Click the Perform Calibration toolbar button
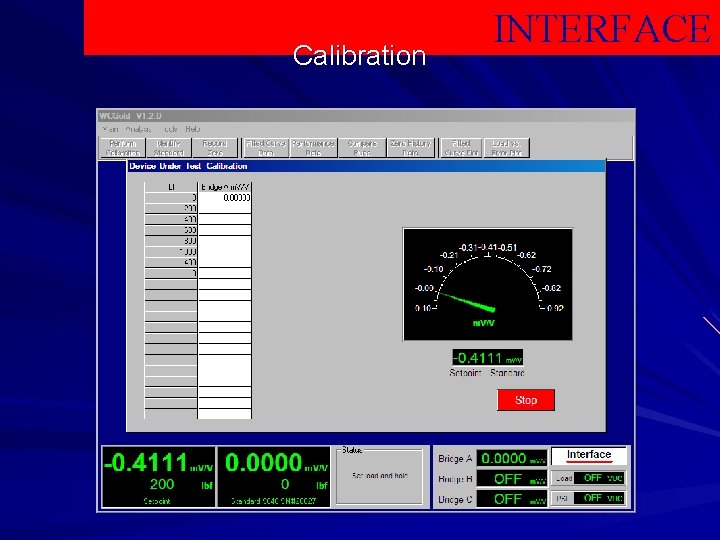 [x=123, y=148]
